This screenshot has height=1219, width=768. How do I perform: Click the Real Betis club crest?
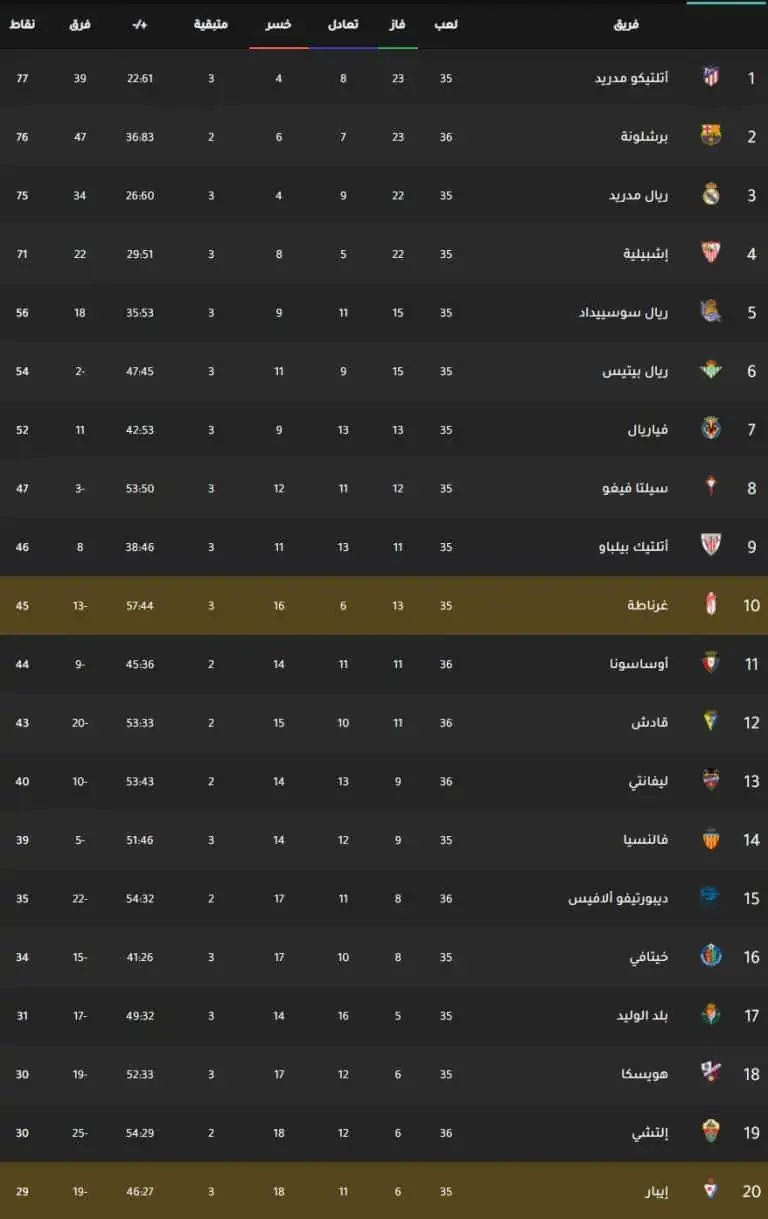[x=711, y=371]
